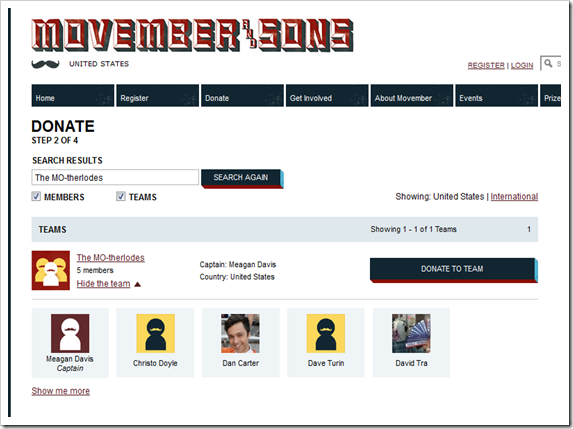The height and width of the screenshot is (429, 573).
Task: Select Dave Turin's yellow avatar
Action: coord(326,333)
